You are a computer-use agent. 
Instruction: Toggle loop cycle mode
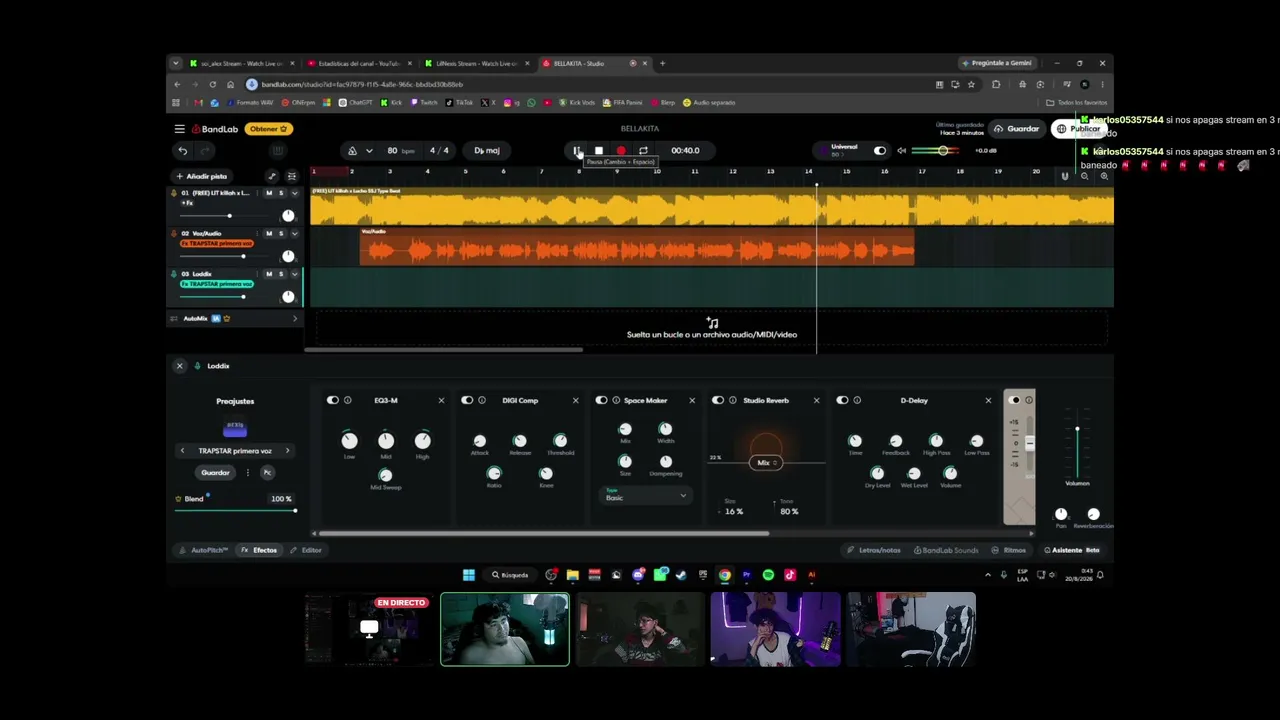point(643,151)
